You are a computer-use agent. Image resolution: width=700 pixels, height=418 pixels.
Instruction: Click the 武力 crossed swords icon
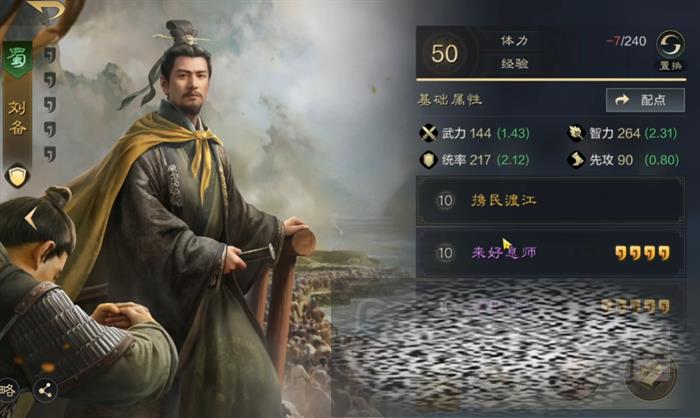428,133
